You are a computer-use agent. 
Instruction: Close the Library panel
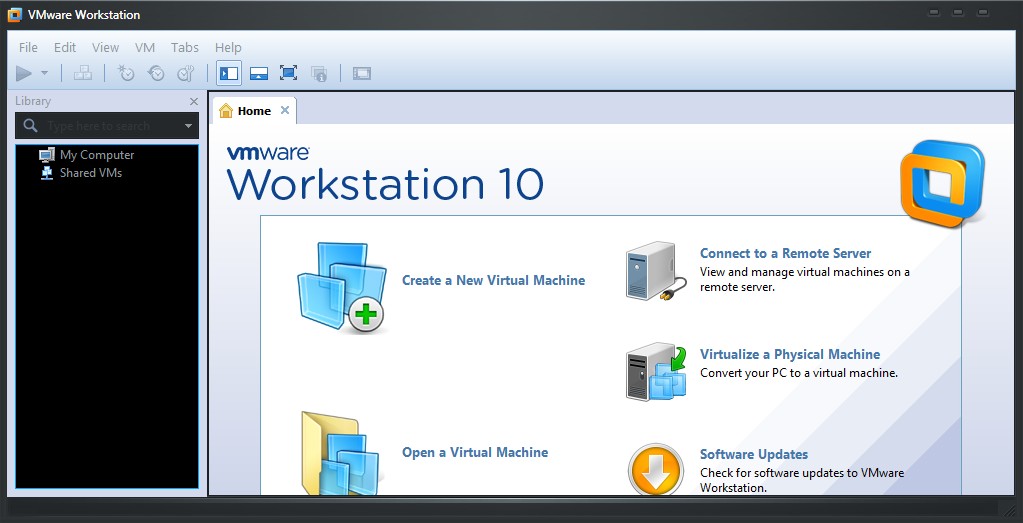point(194,101)
